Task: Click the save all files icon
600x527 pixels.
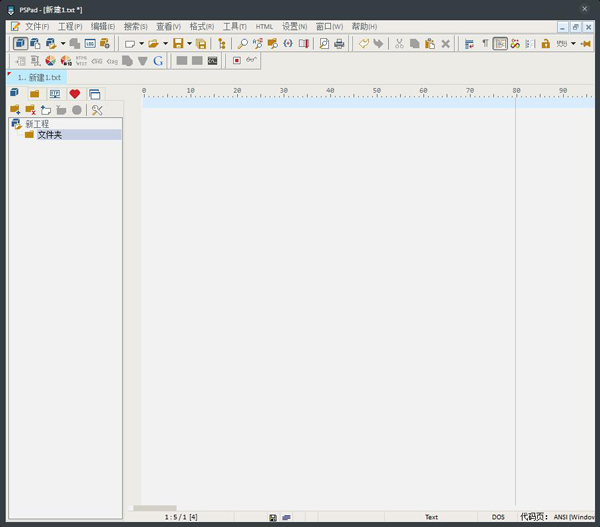Action: coord(201,44)
